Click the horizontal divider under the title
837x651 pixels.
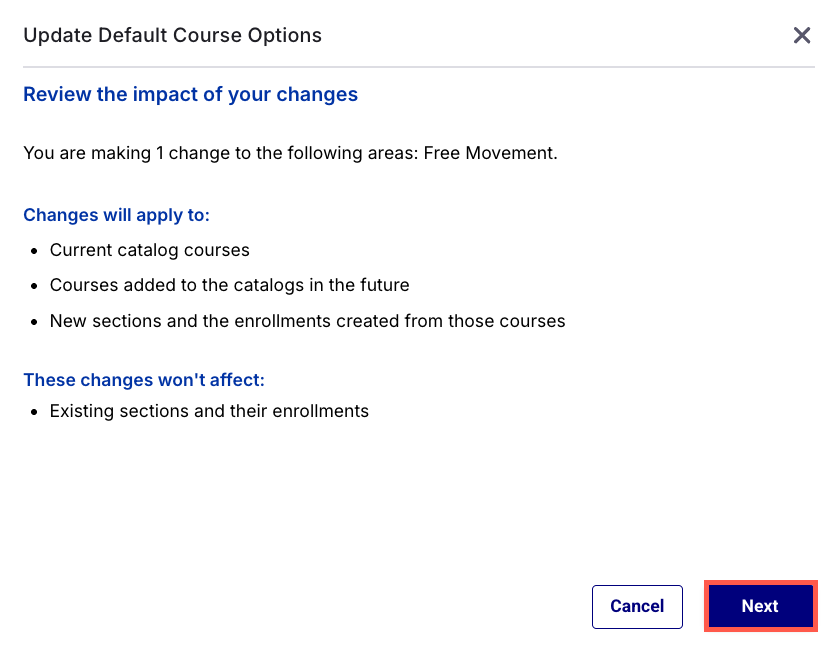418,67
